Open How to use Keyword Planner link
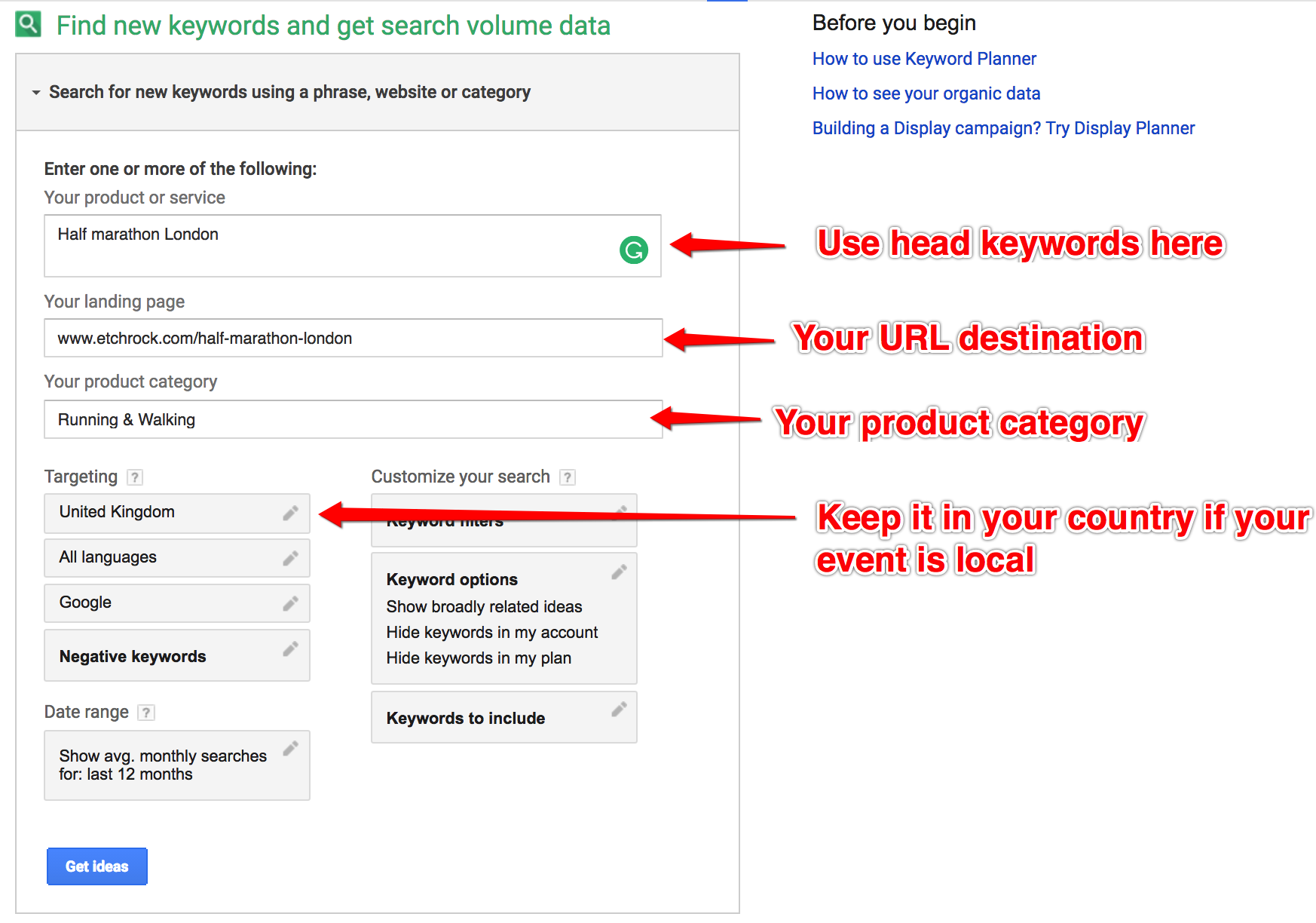The image size is (1316, 923). [x=924, y=59]
